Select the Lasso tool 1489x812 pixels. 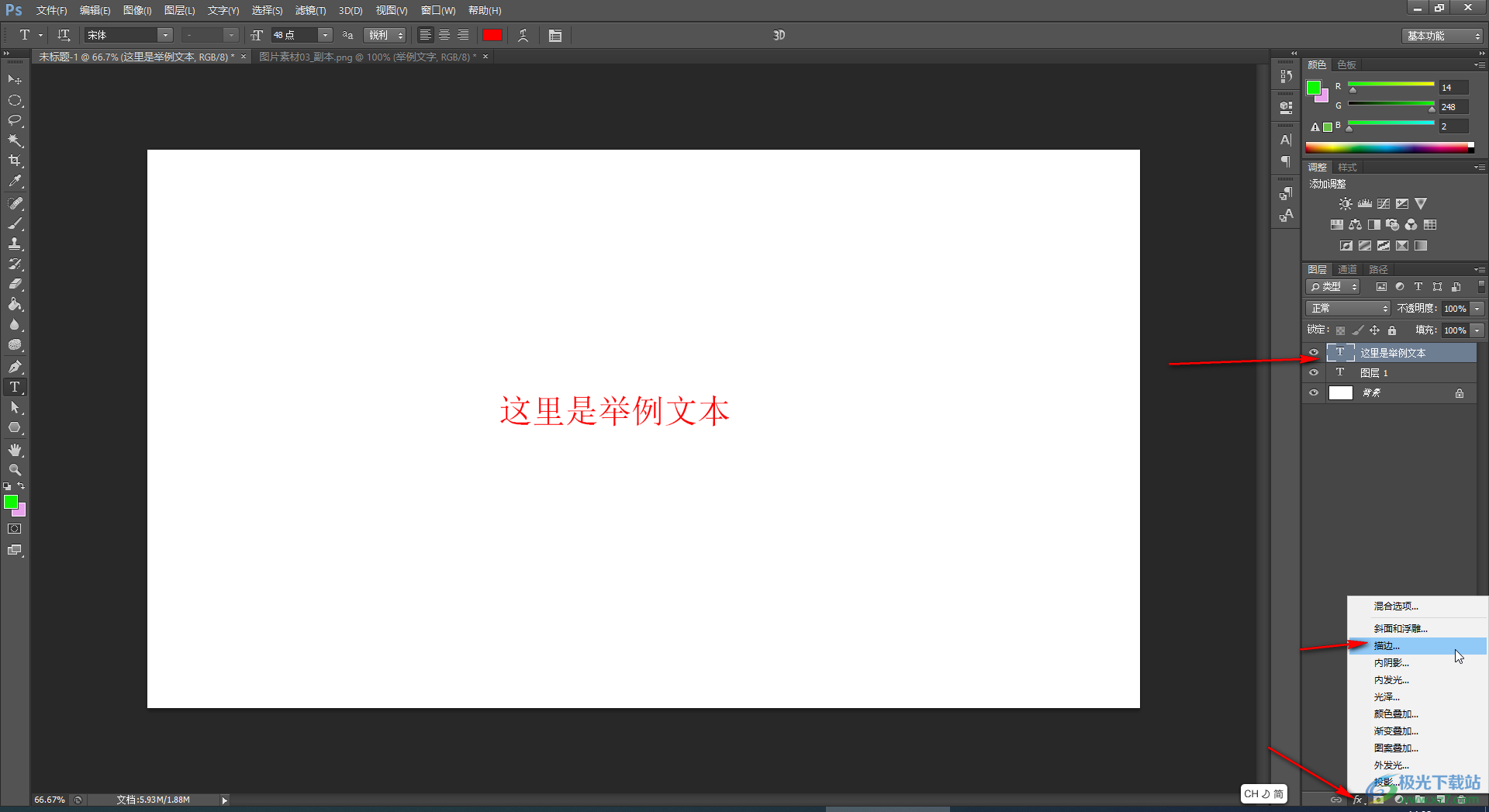point(15,121)
